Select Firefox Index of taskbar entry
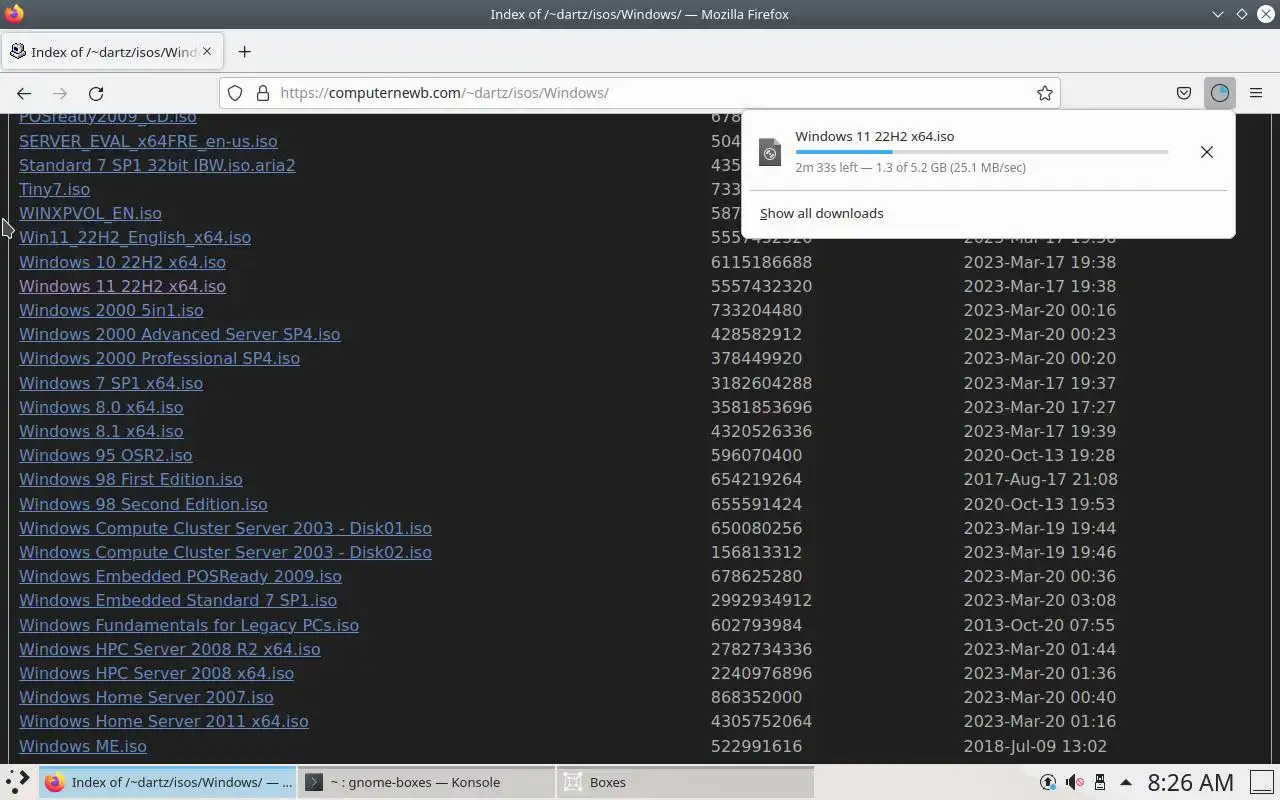Viewport: 1280px width, 800px height. coord(168,782)
